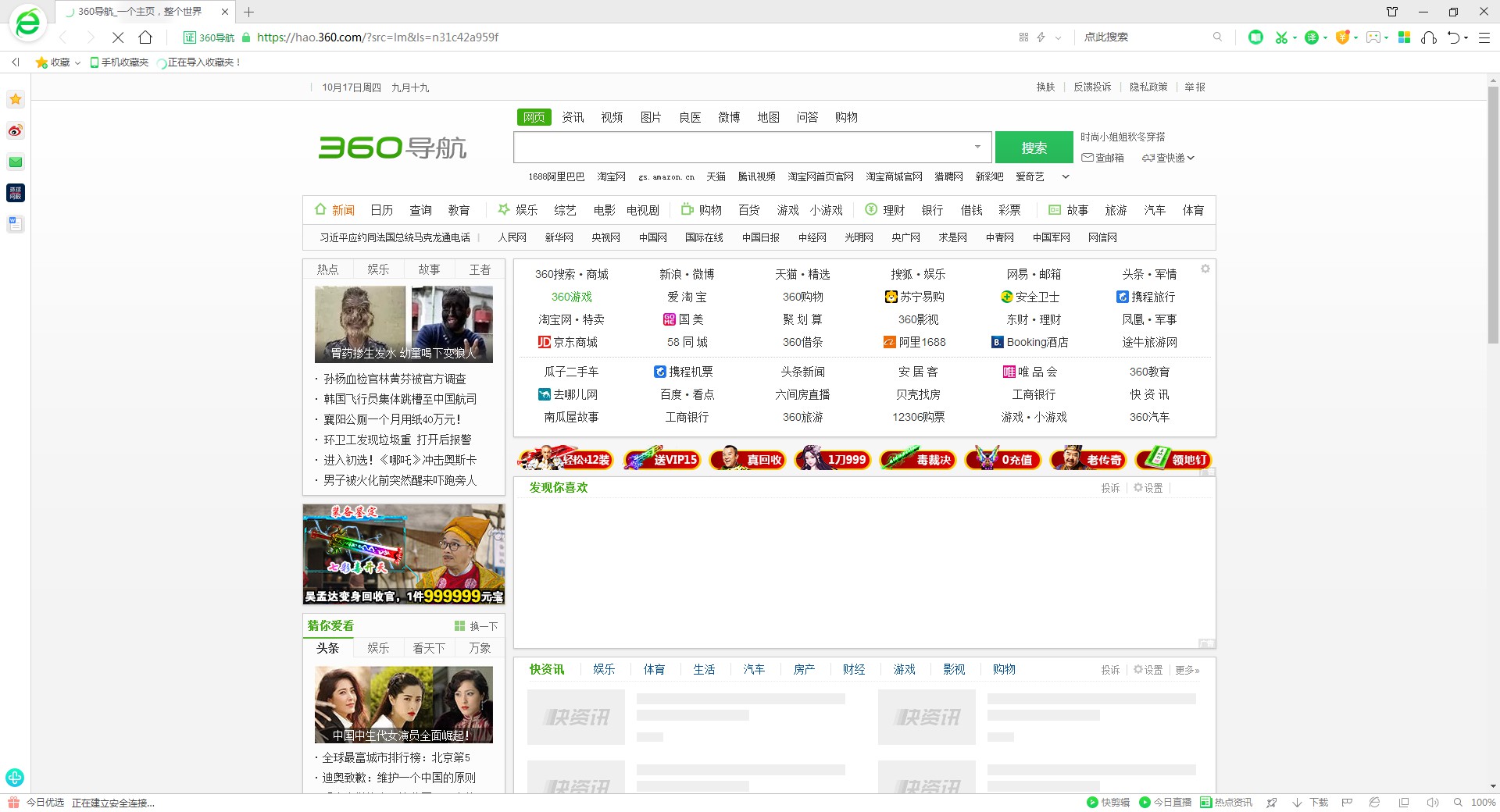Expand the 收藏 favorites dropdown
Image resolution: width=1500 pixels, height=812 pixels.
click(77, 62)
